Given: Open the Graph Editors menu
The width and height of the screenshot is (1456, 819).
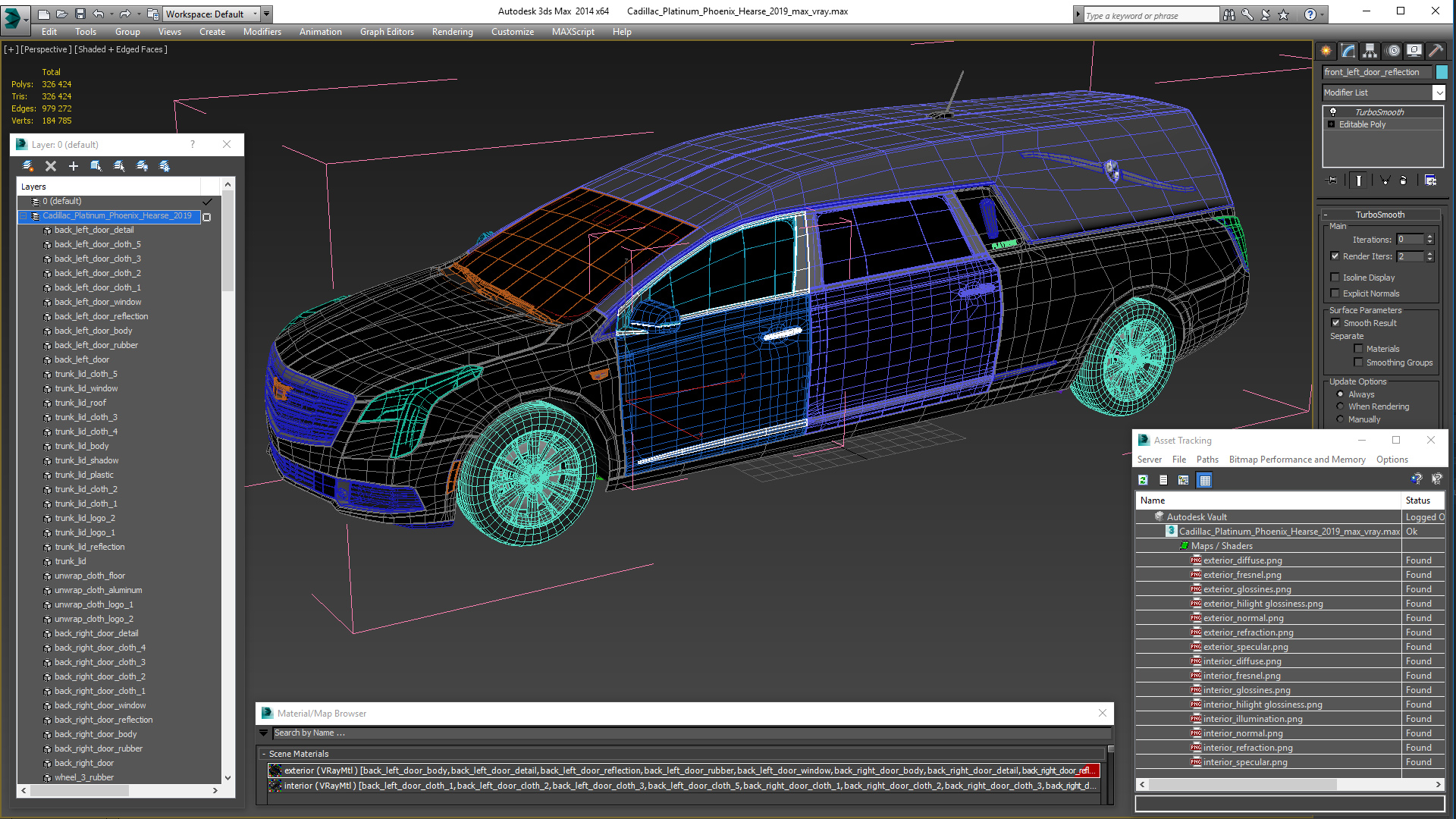Looking at the screenshot, I should point(387,32).
